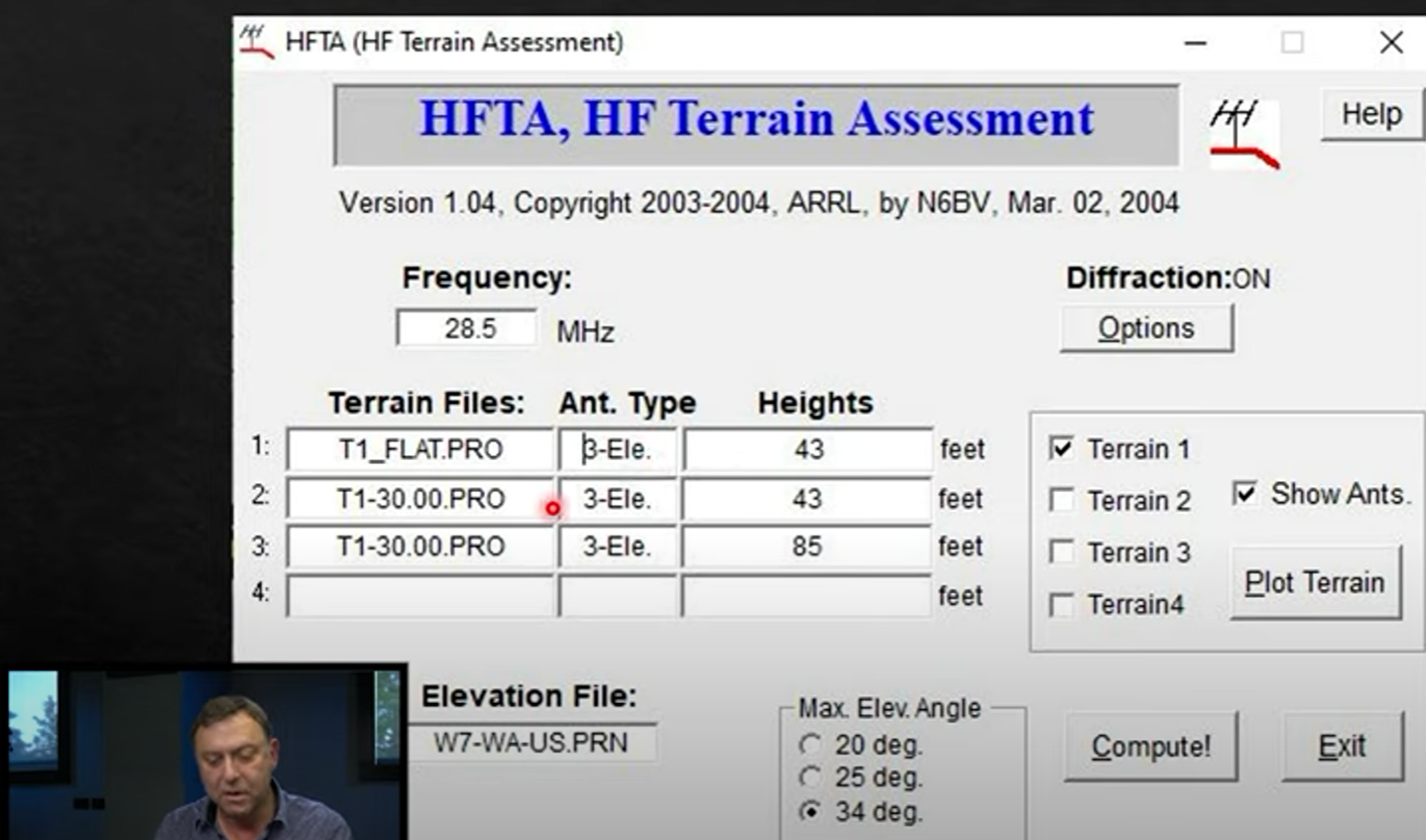The height and width of the screenshot is (840, 1426).
Task: Click row 2 height field showing 43
Action: 807,498
